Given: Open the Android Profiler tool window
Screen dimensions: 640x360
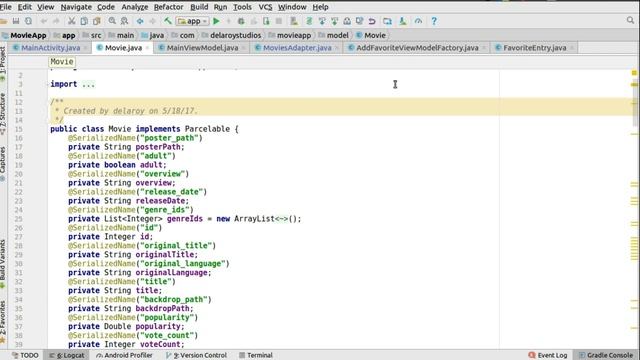Looking at the screenshot, I should click(x=124, y=355).
